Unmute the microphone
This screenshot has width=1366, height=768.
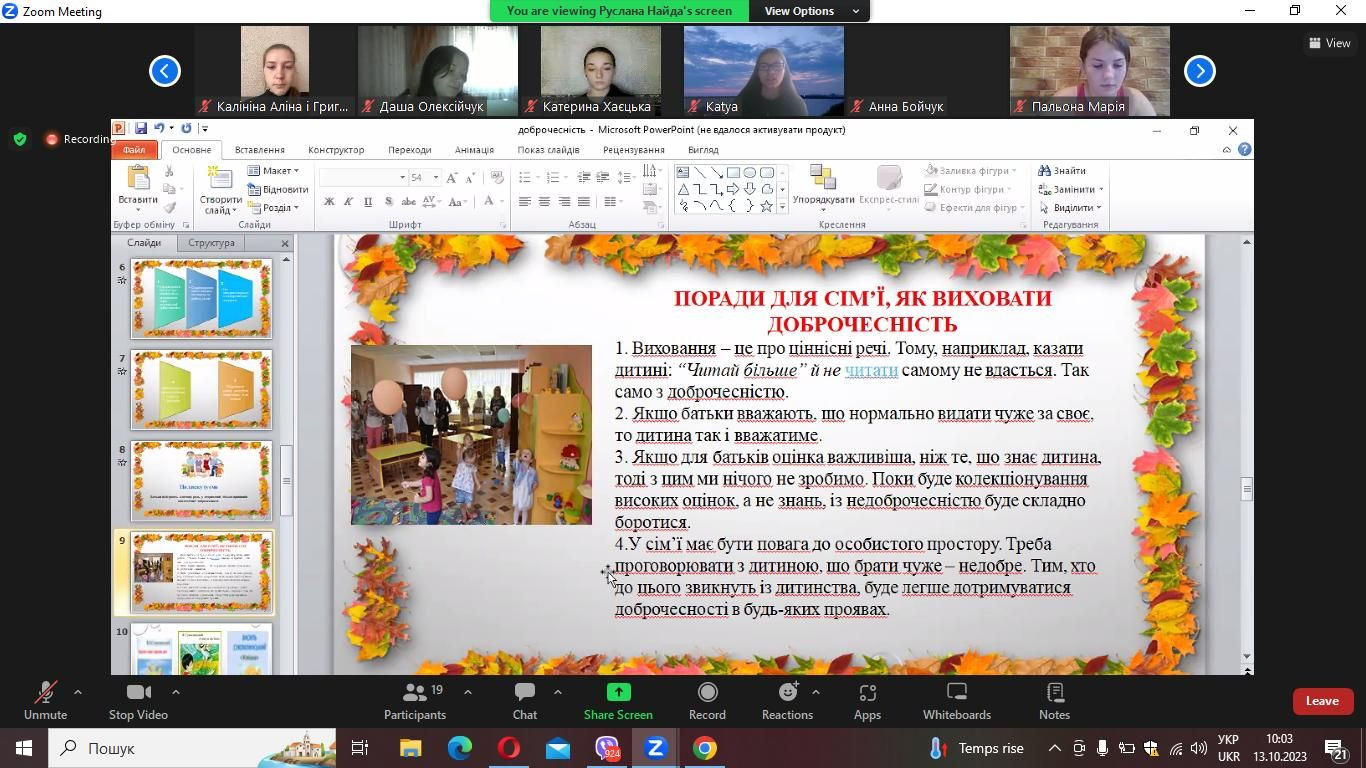coord(45,700)
